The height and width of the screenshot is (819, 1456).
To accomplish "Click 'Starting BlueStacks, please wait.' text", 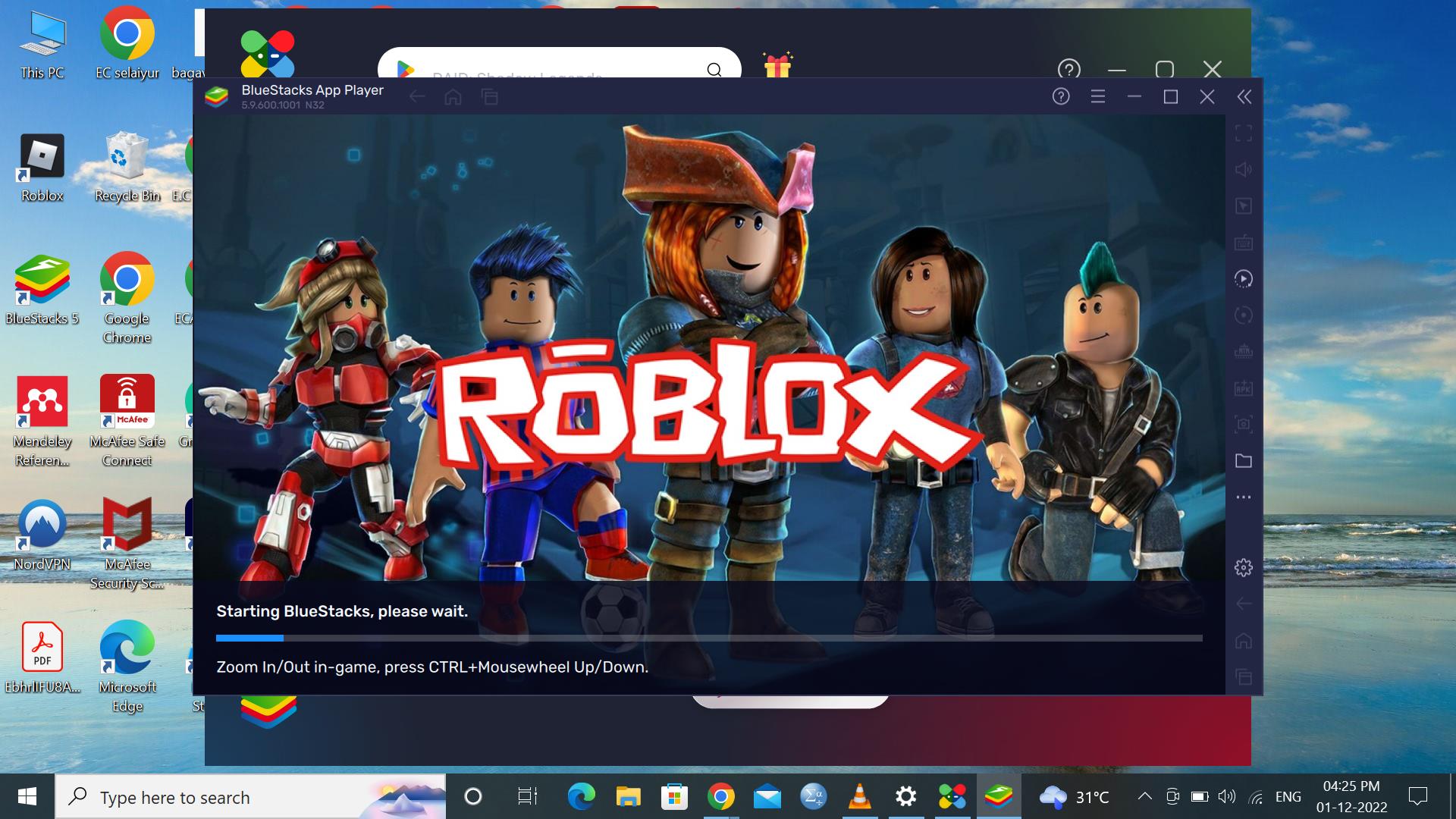I will [342, 611].
